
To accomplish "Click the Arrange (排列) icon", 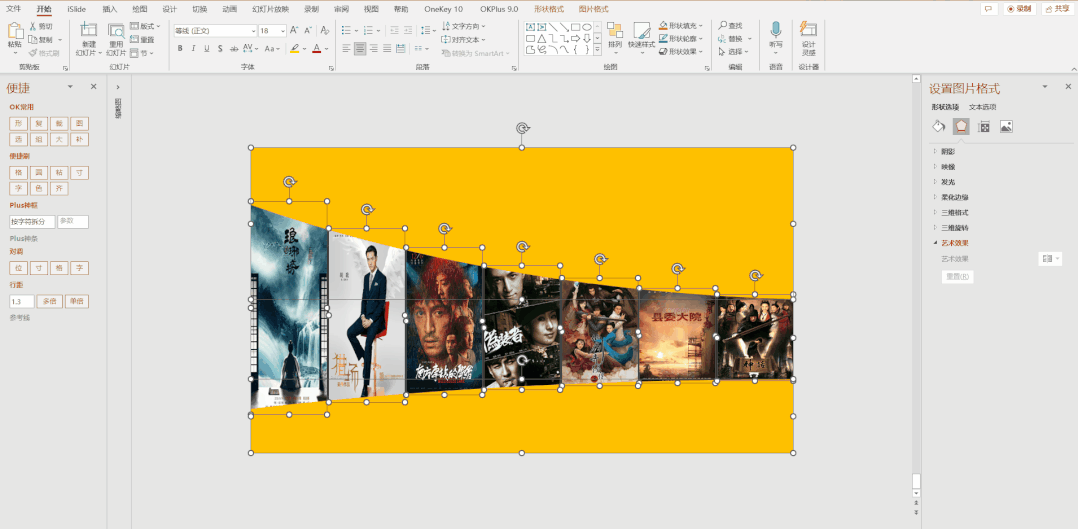I will point(615,31).
